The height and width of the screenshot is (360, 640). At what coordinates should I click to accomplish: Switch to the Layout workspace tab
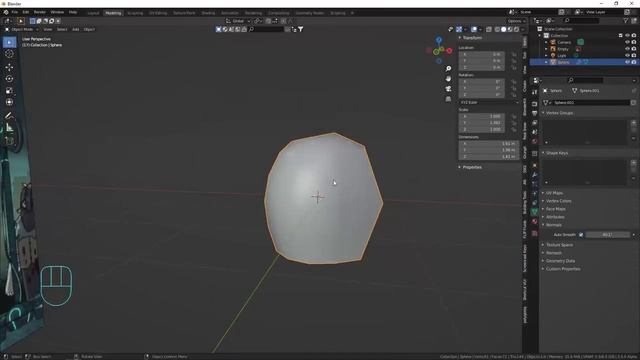[x=93, y=13]
